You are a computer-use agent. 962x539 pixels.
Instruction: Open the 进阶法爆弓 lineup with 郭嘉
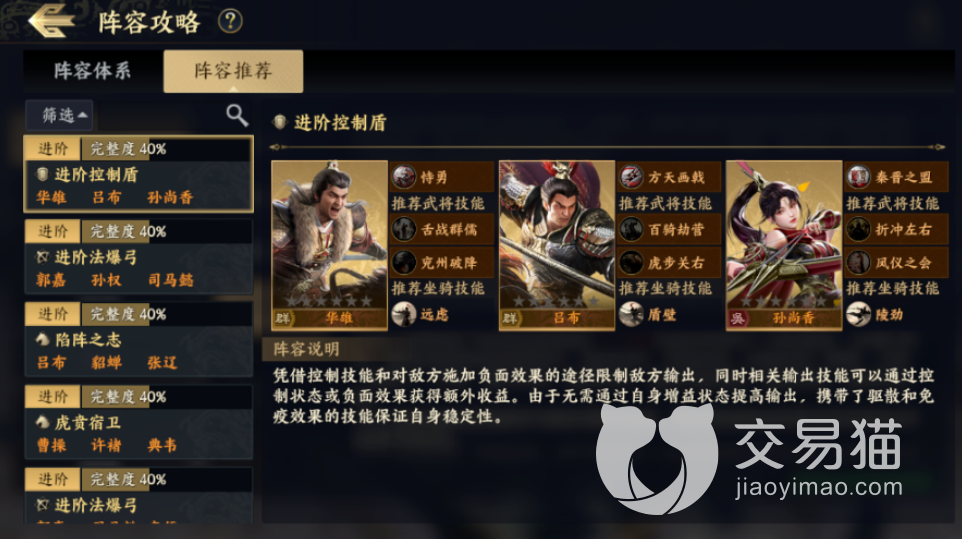click(x=139, y=256)
